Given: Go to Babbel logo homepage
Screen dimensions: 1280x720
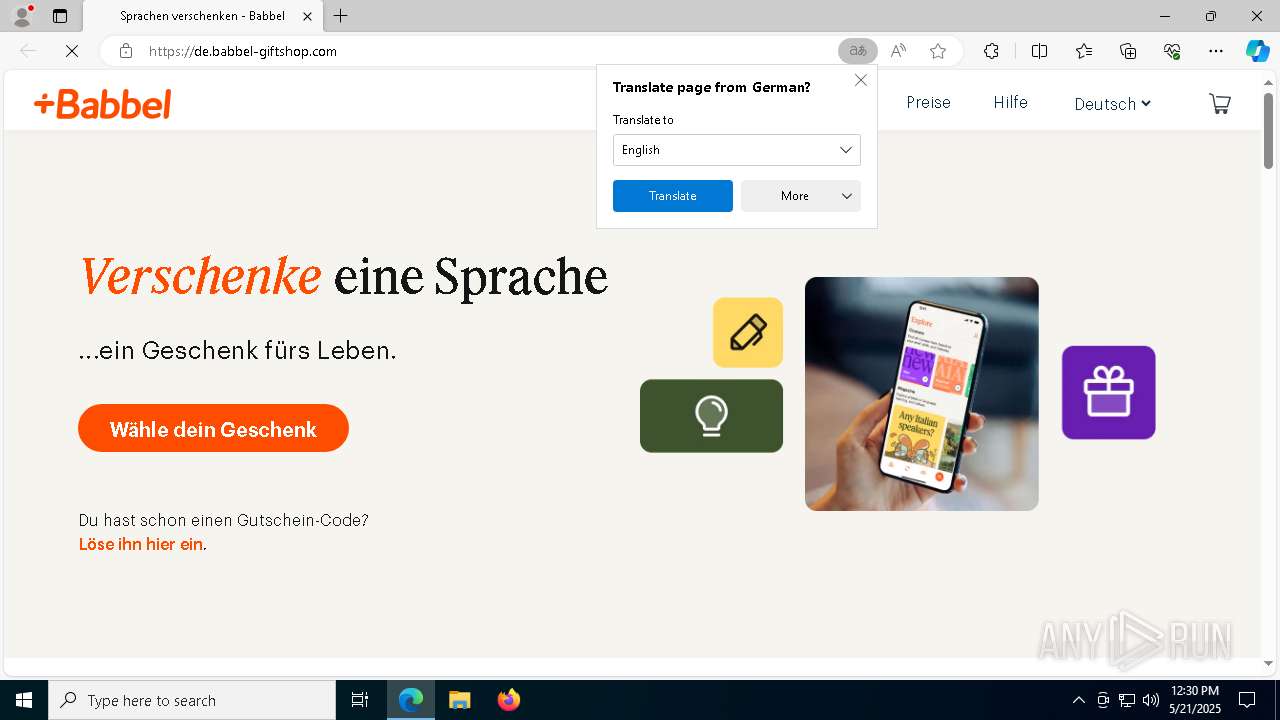Looking at the screenshot, I should [102, 103].
